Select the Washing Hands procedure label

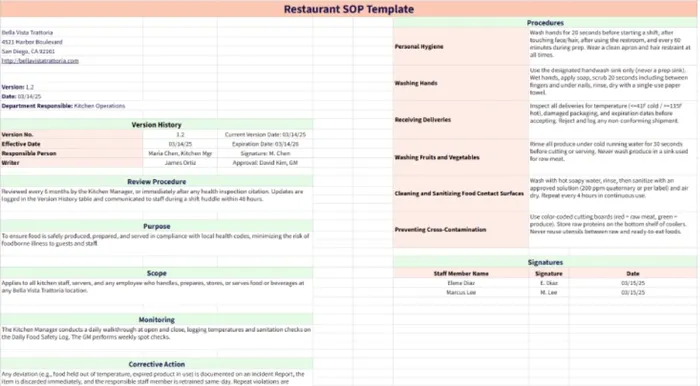[461, 83]
